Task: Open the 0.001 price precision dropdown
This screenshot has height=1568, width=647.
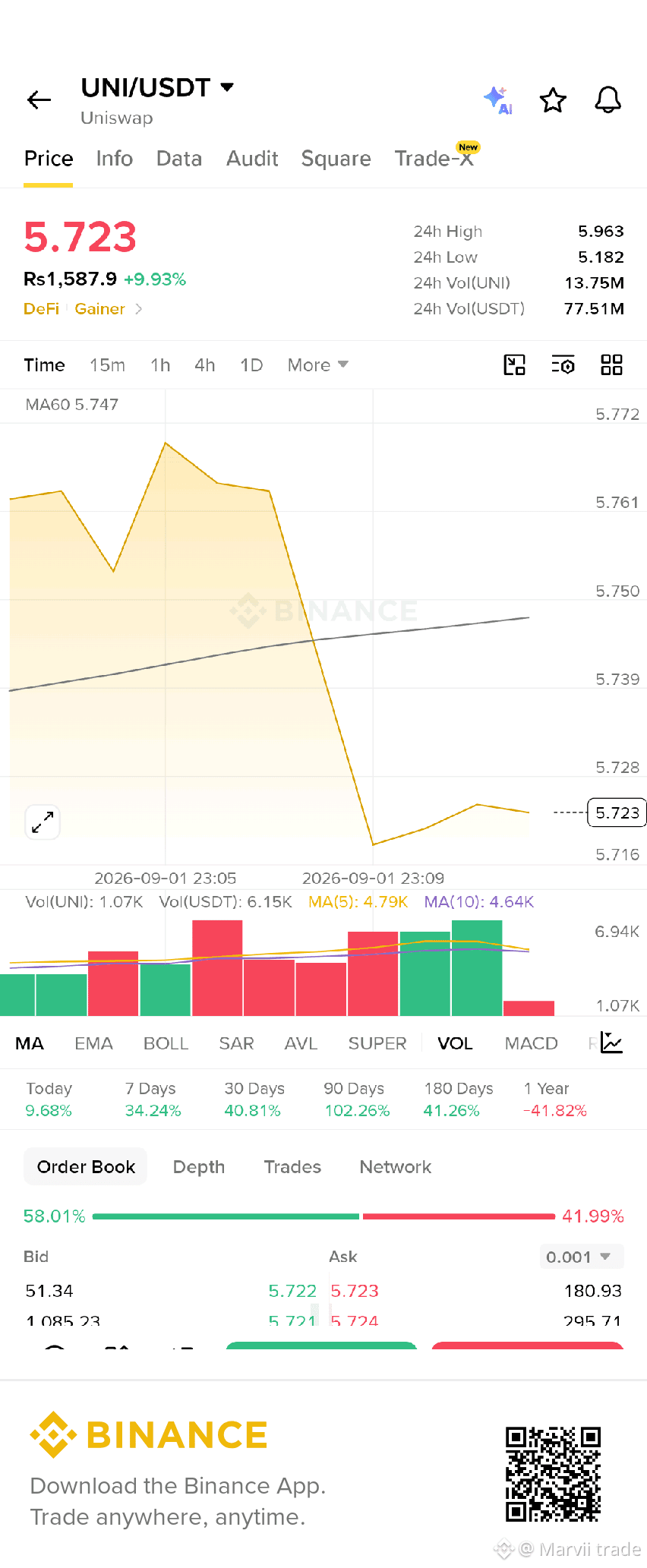Action: pyautogui.click(x=582, y=1257)
